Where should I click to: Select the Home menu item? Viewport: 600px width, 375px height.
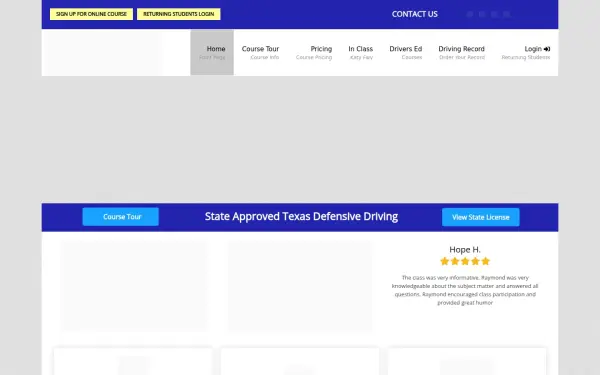coord(212,52)
